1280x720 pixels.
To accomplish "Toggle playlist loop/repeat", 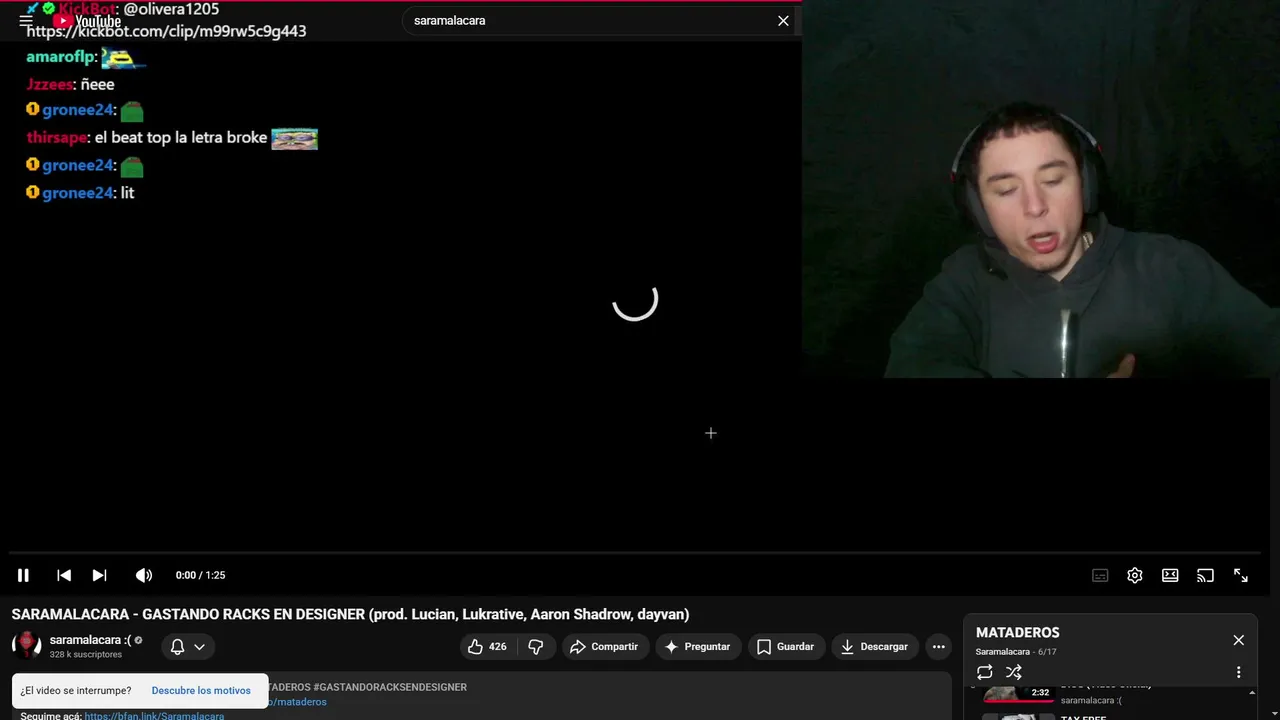I will [x=985, y=672].
